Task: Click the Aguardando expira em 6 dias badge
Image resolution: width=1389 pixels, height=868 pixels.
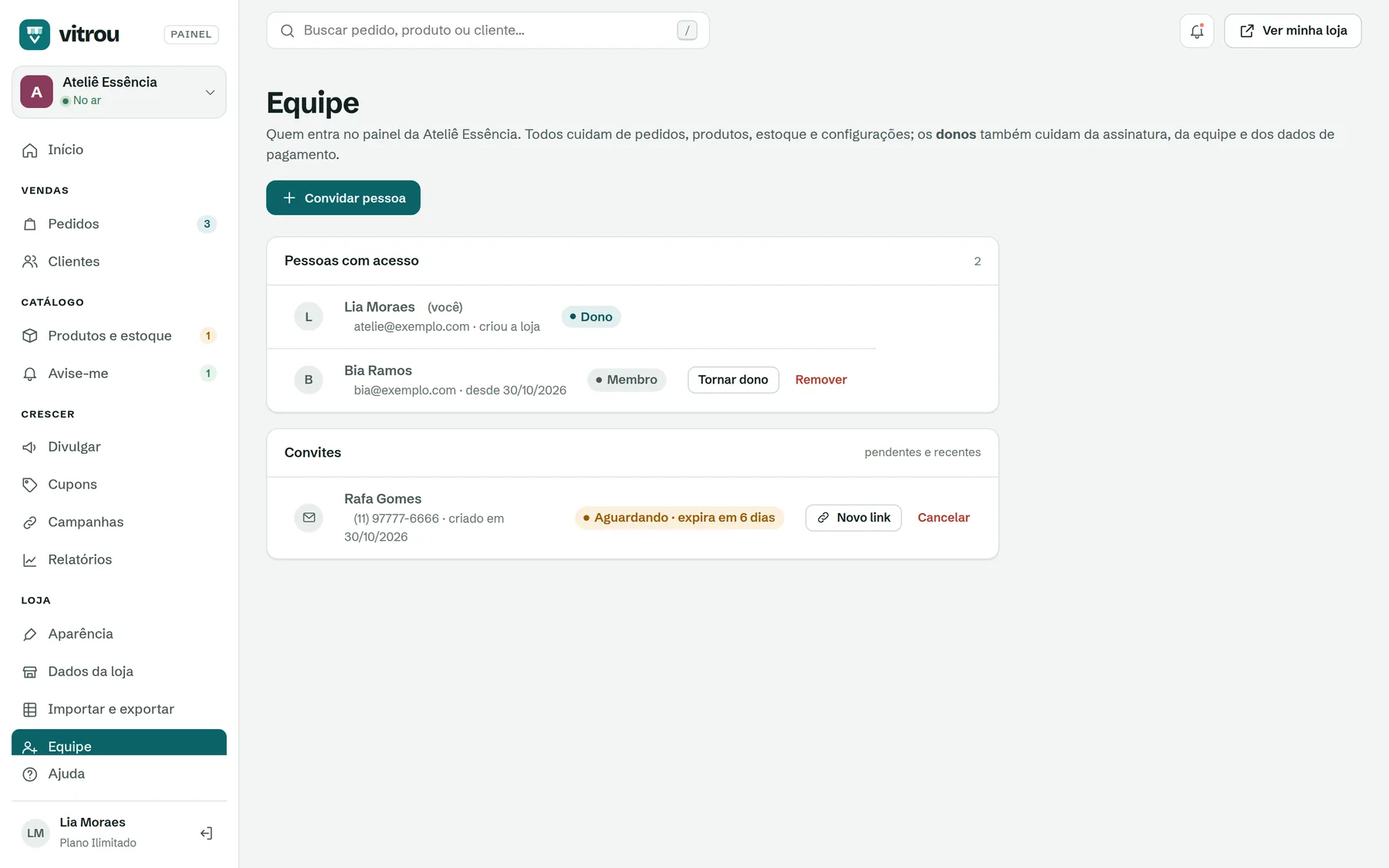Action: [679, 518]
